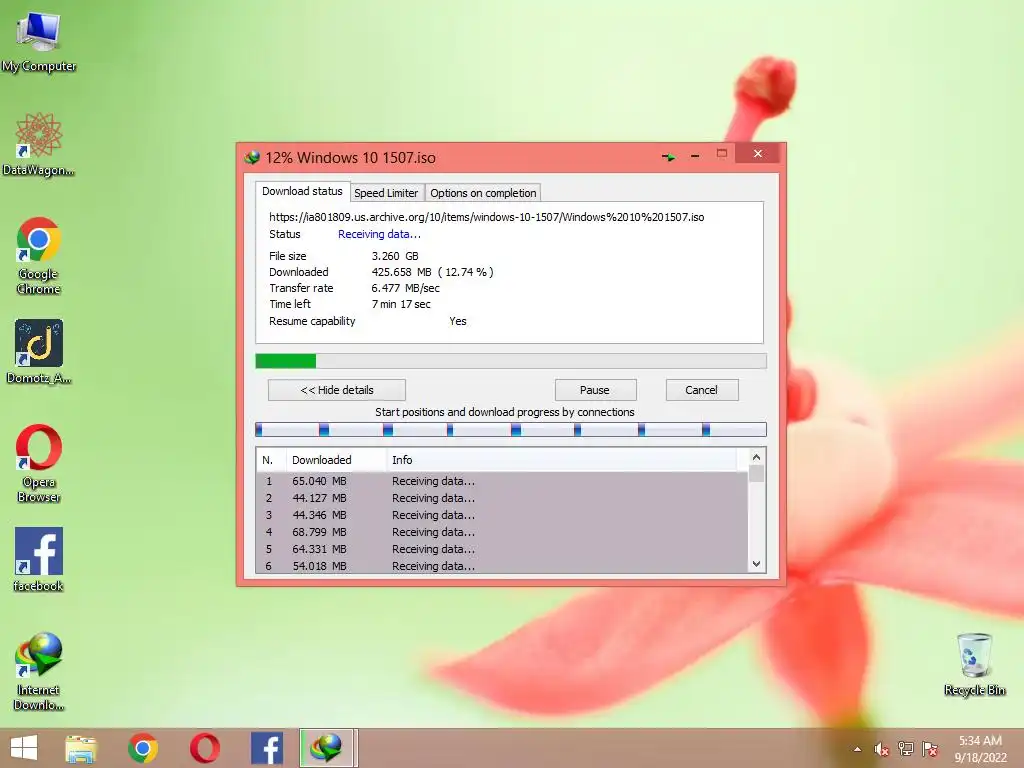The image size is (1024, 768).
Task: Open the Action Center flag icon
Action: (930, 749)
